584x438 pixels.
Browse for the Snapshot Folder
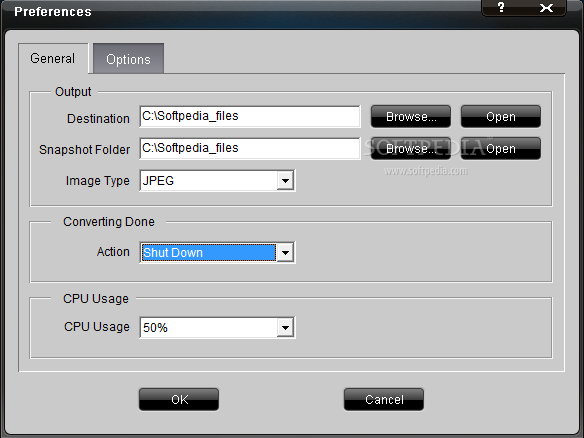(411, 149)
